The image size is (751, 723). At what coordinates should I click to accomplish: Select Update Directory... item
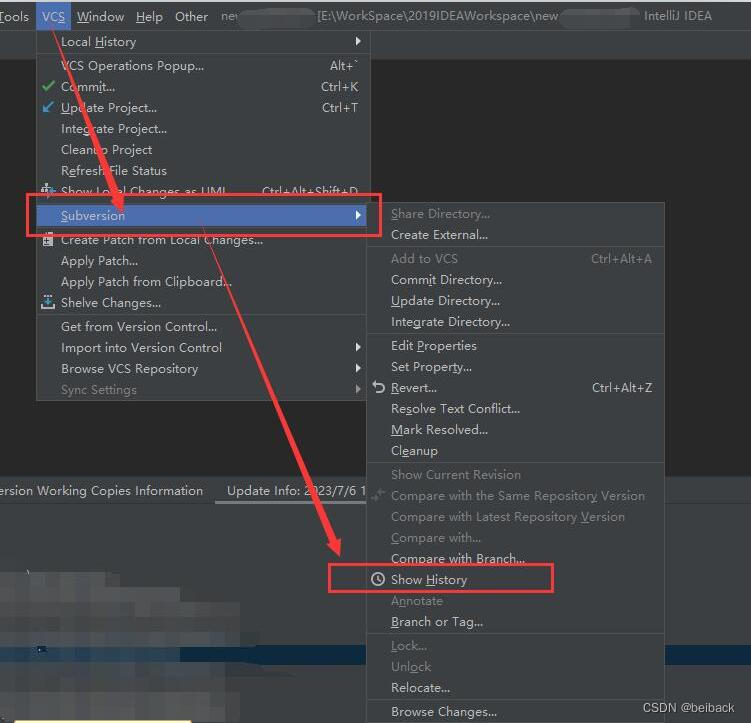pos(515,301)
